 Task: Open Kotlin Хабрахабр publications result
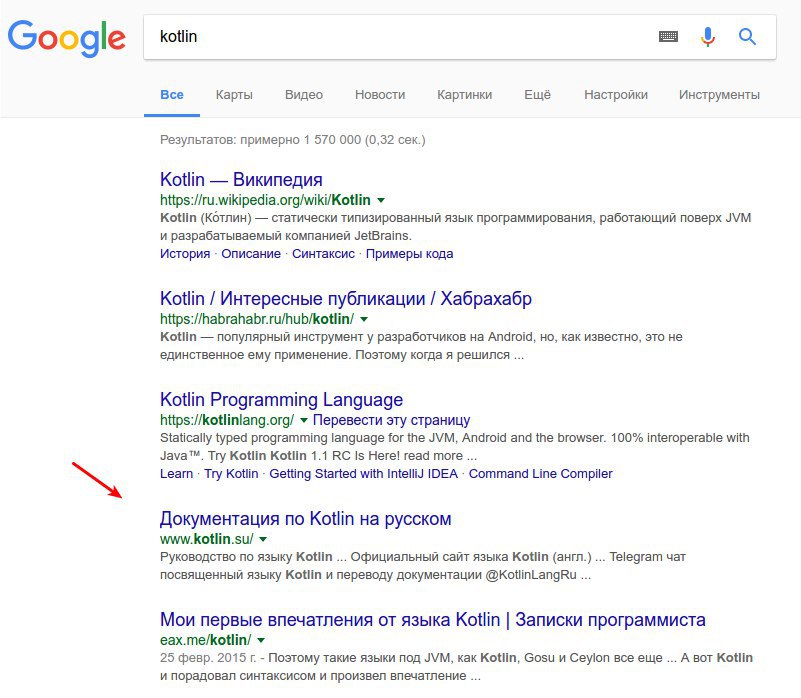click(x=346, y=298)
